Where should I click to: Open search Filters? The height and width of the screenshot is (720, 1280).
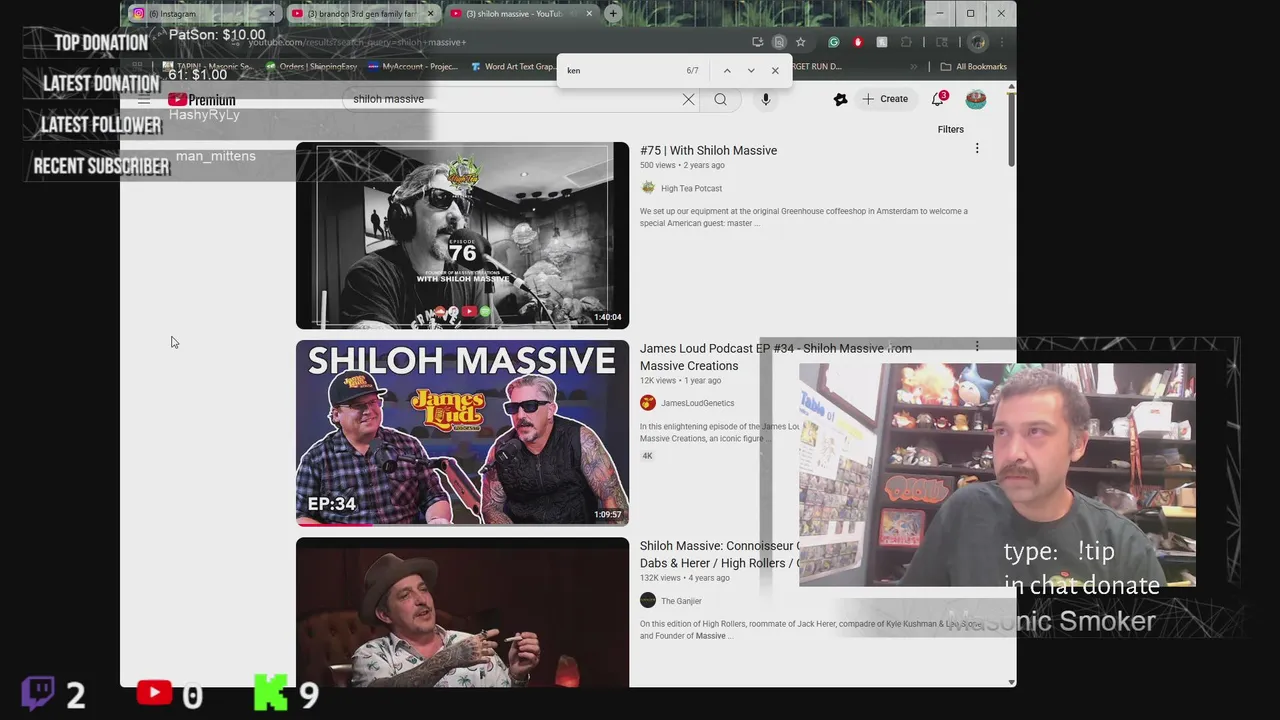click(951, 129)
